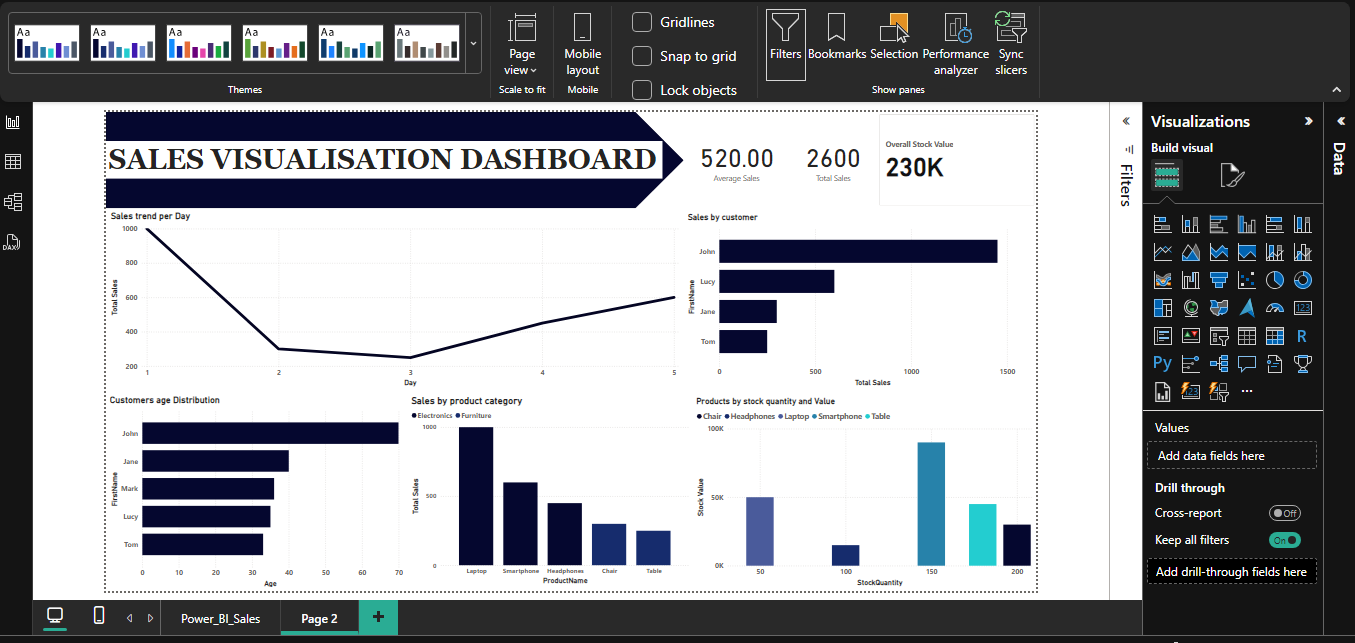Open the Bookmarks pane
The image size is (1355, 643).
tap(837, 45)
